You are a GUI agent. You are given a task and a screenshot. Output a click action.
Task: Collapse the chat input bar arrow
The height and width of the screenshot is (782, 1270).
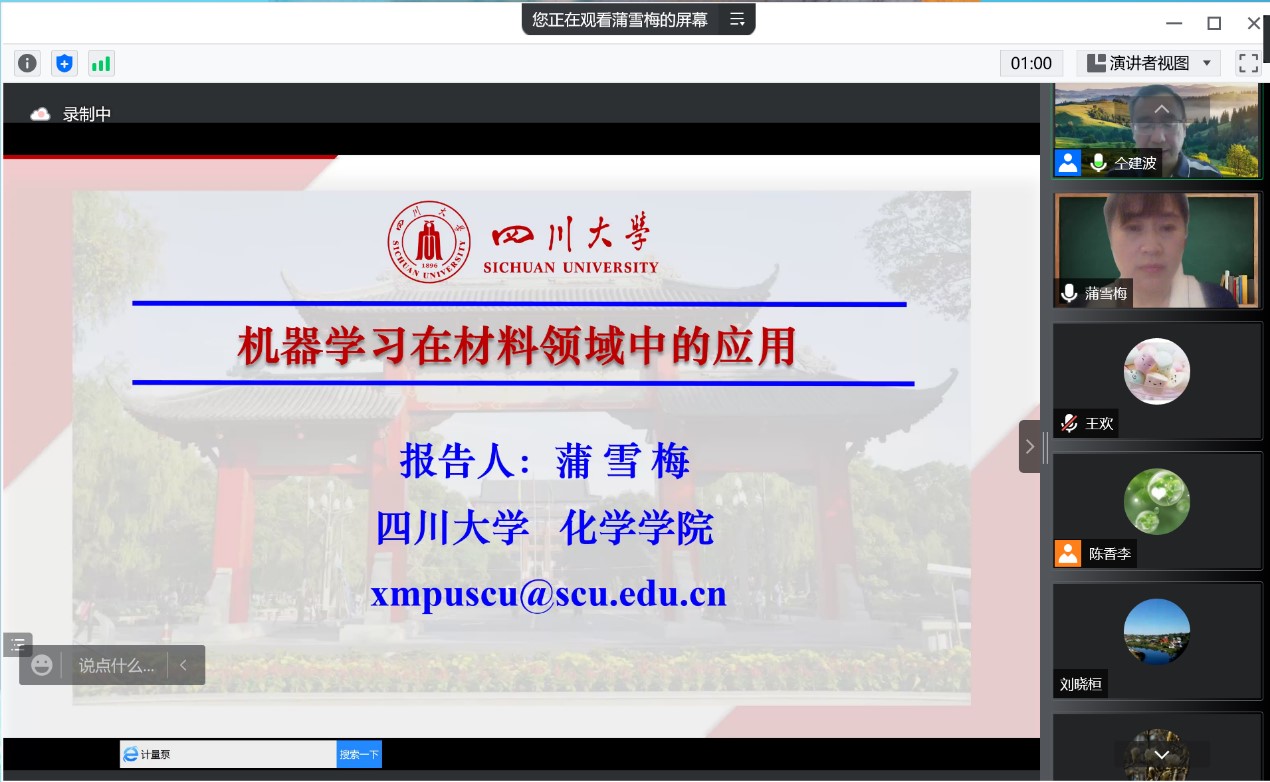coord(183,665)
